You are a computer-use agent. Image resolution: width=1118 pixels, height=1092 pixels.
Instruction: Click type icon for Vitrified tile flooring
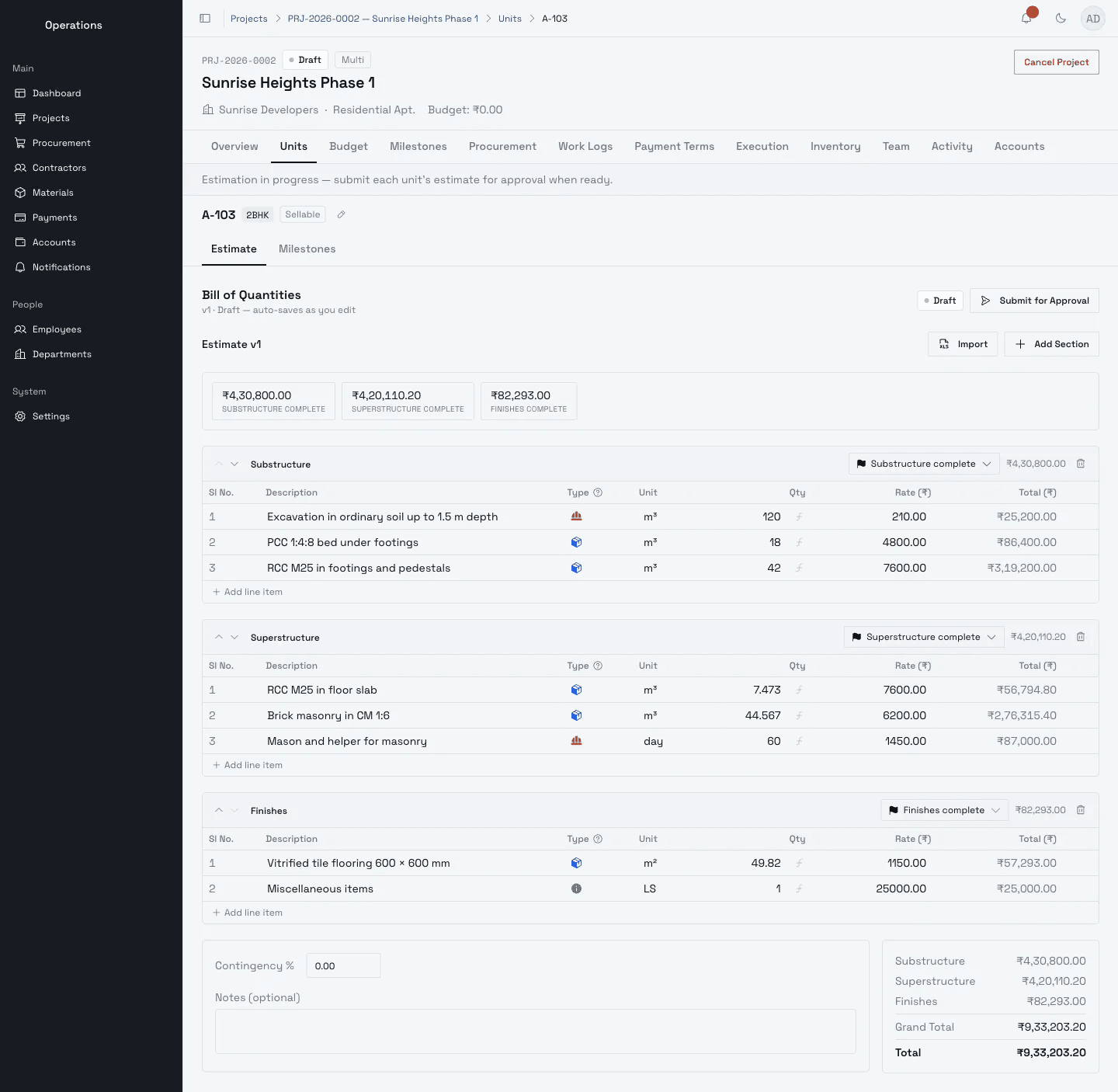click(576, 863)
